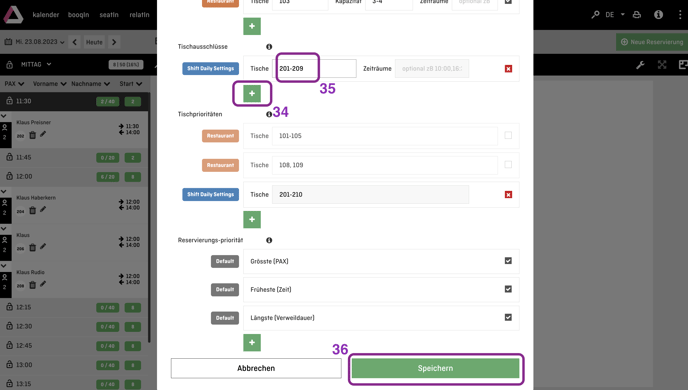Open the MITTAG shift dropdown
688x390 pixels.
coord(36,64)
